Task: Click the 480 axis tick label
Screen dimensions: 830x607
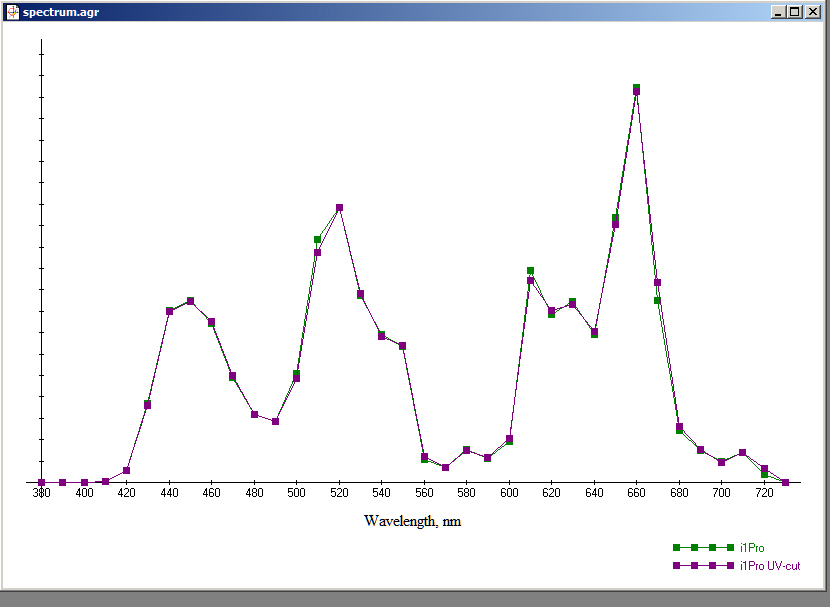Action: (254, 493)
